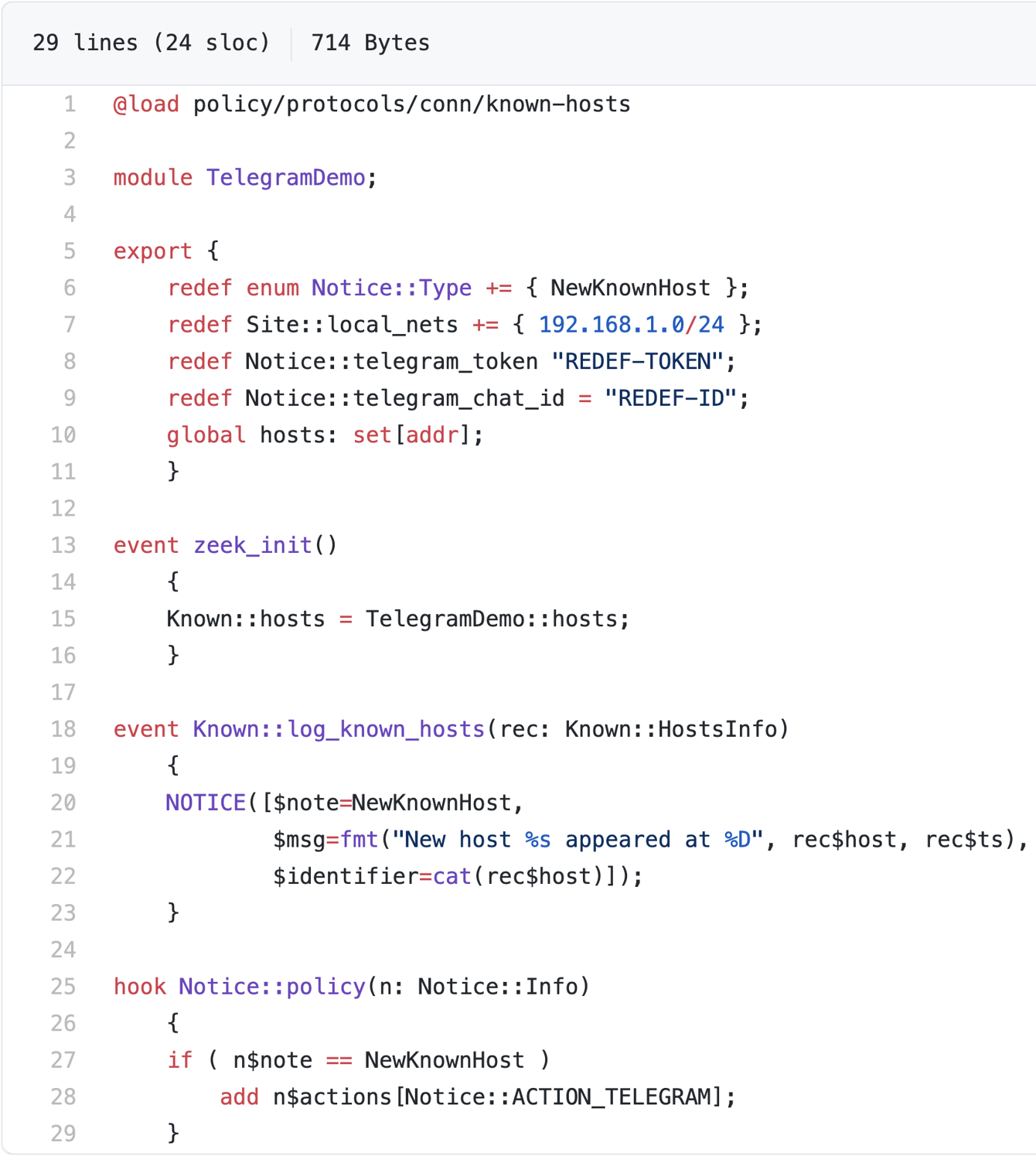
Task: Click the telegram_chat_id redef line
Action: [406, 397]
